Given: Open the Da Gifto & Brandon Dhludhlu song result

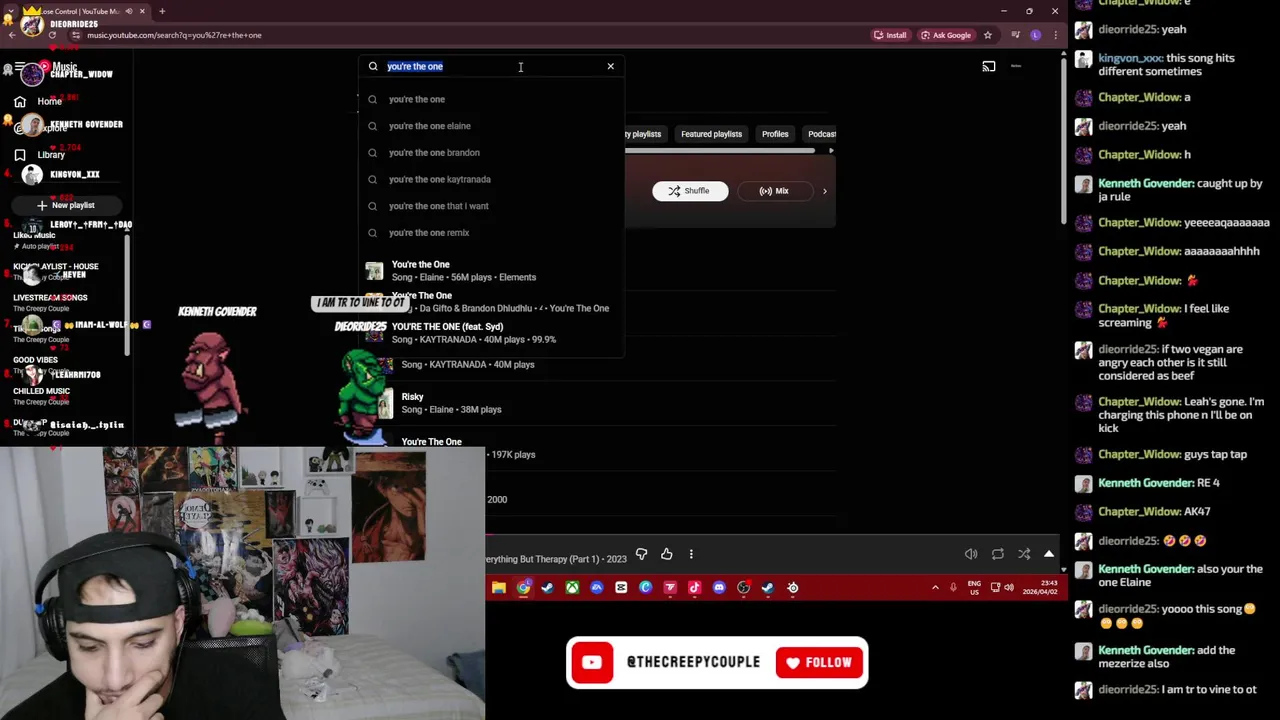Looking at the screenshot, I should [492, 302].
